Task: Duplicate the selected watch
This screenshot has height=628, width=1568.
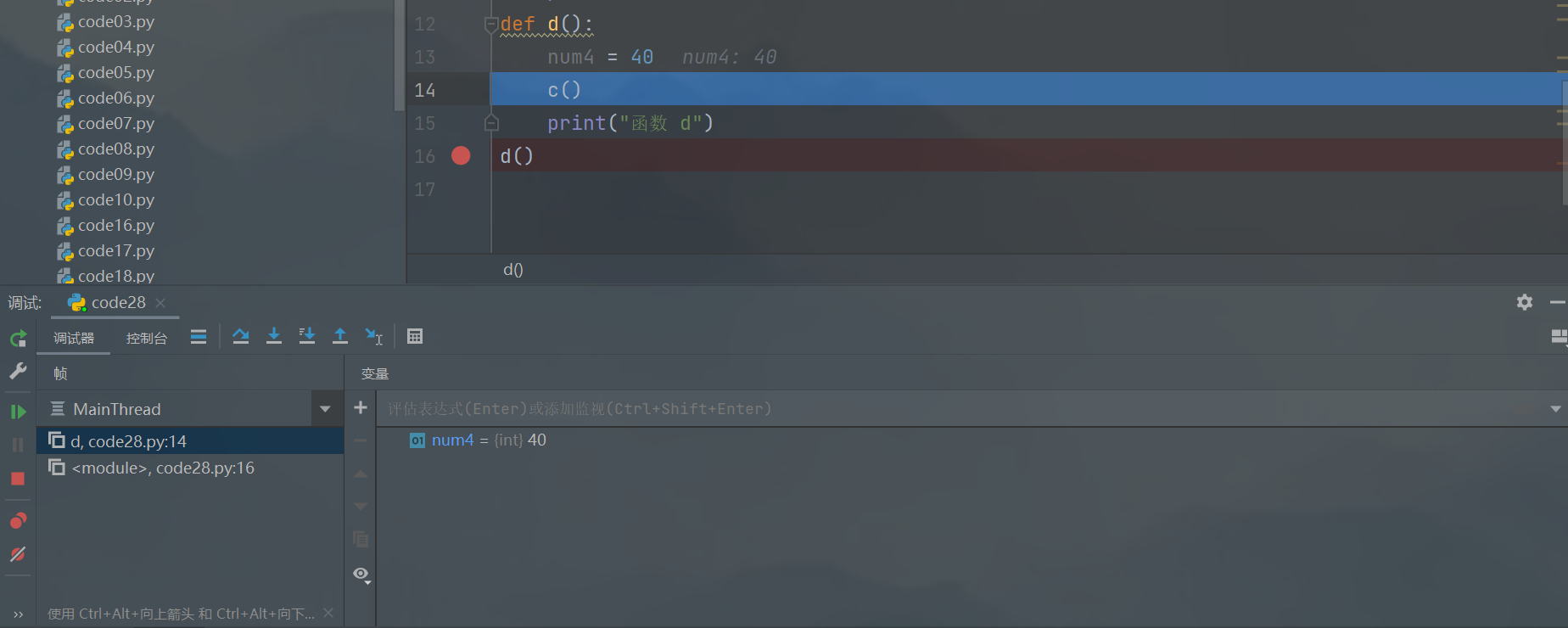Action: tap(361, 540)
